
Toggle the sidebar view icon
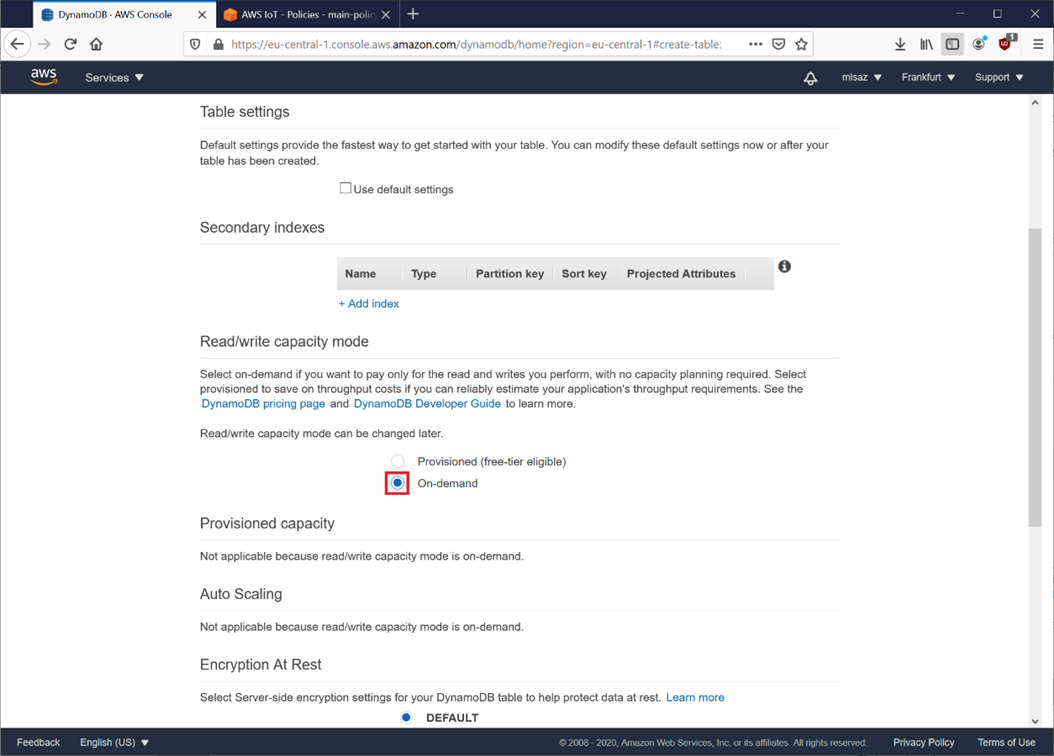click(952, 44)
